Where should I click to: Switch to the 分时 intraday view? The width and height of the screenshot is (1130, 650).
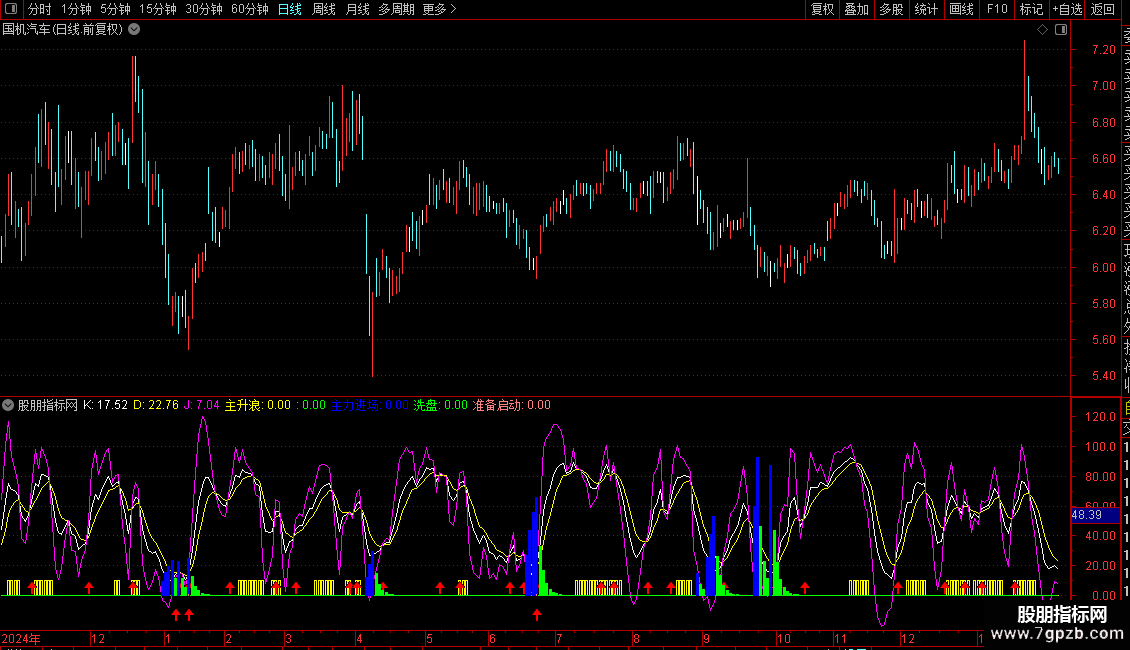pyautogui.click(x=39, y=10)
